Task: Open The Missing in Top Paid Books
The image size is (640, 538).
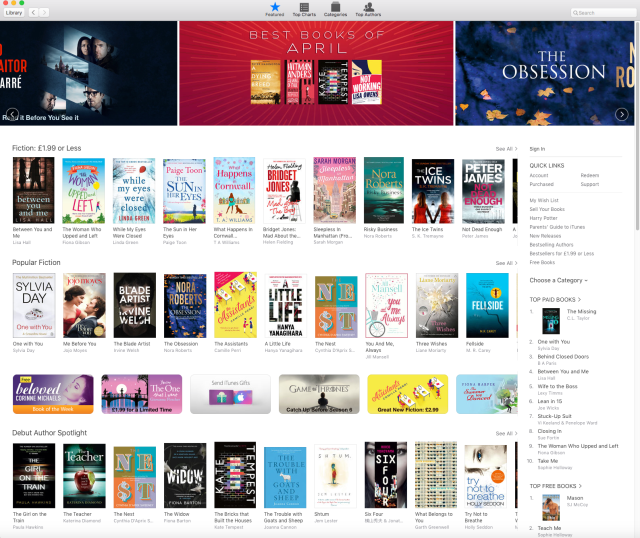Action: (581, 311)
